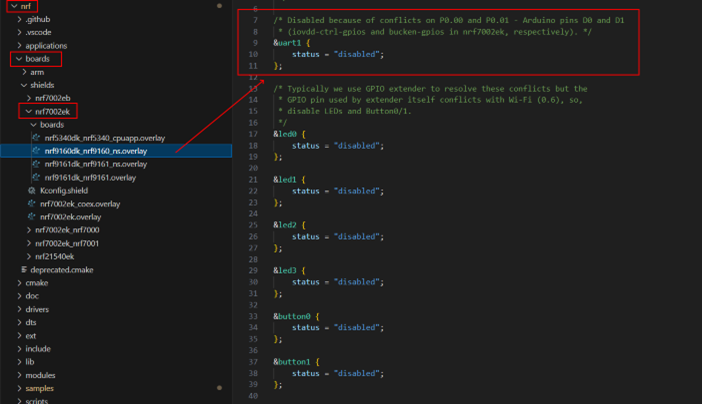This screenshot has height=404, width=702.
Task: Click file icon of nrf7002ek.overlay
Action: click(31, 216)
